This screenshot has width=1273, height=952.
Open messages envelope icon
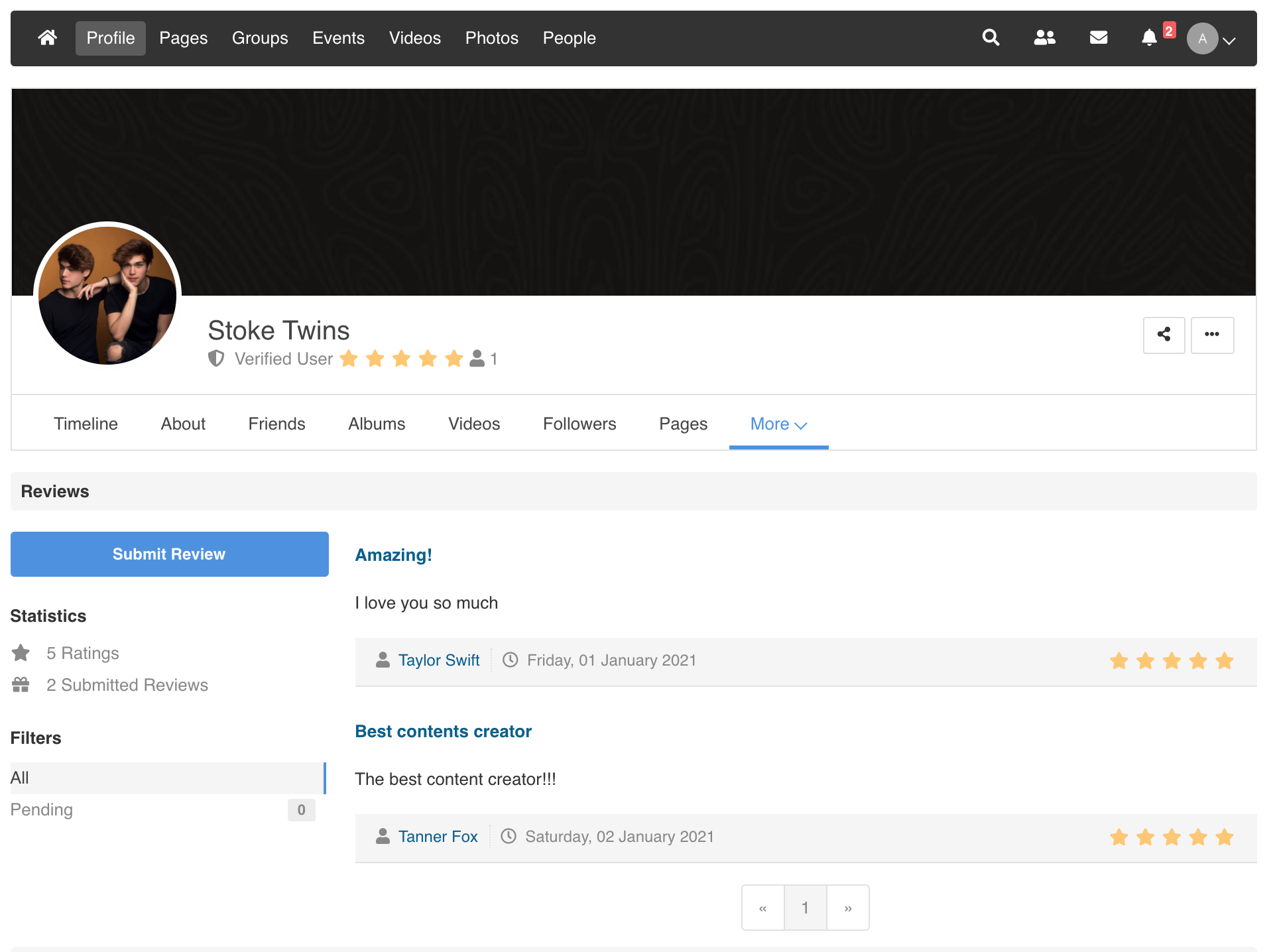pos(1099,38)
